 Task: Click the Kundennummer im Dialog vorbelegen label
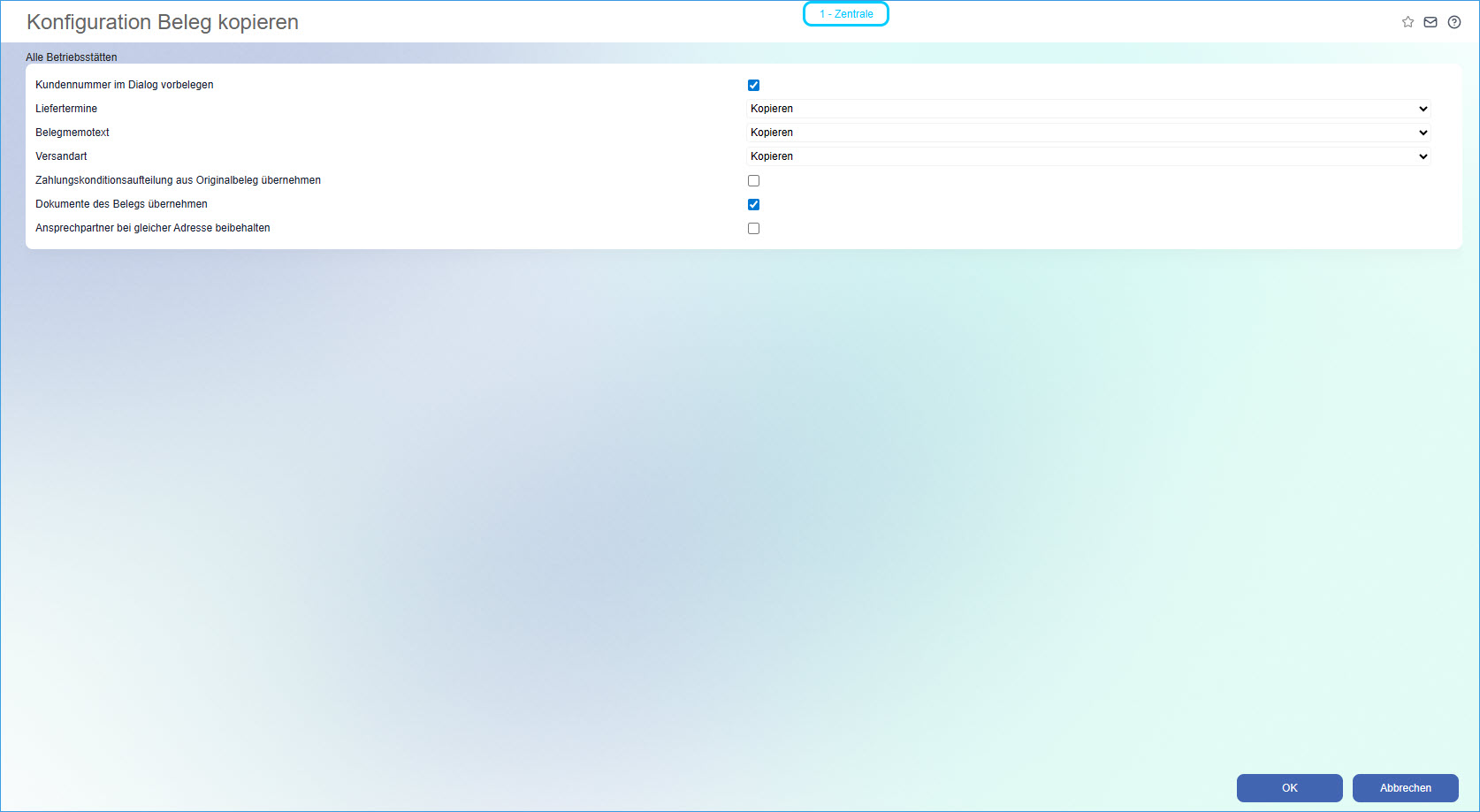[125, 85]
